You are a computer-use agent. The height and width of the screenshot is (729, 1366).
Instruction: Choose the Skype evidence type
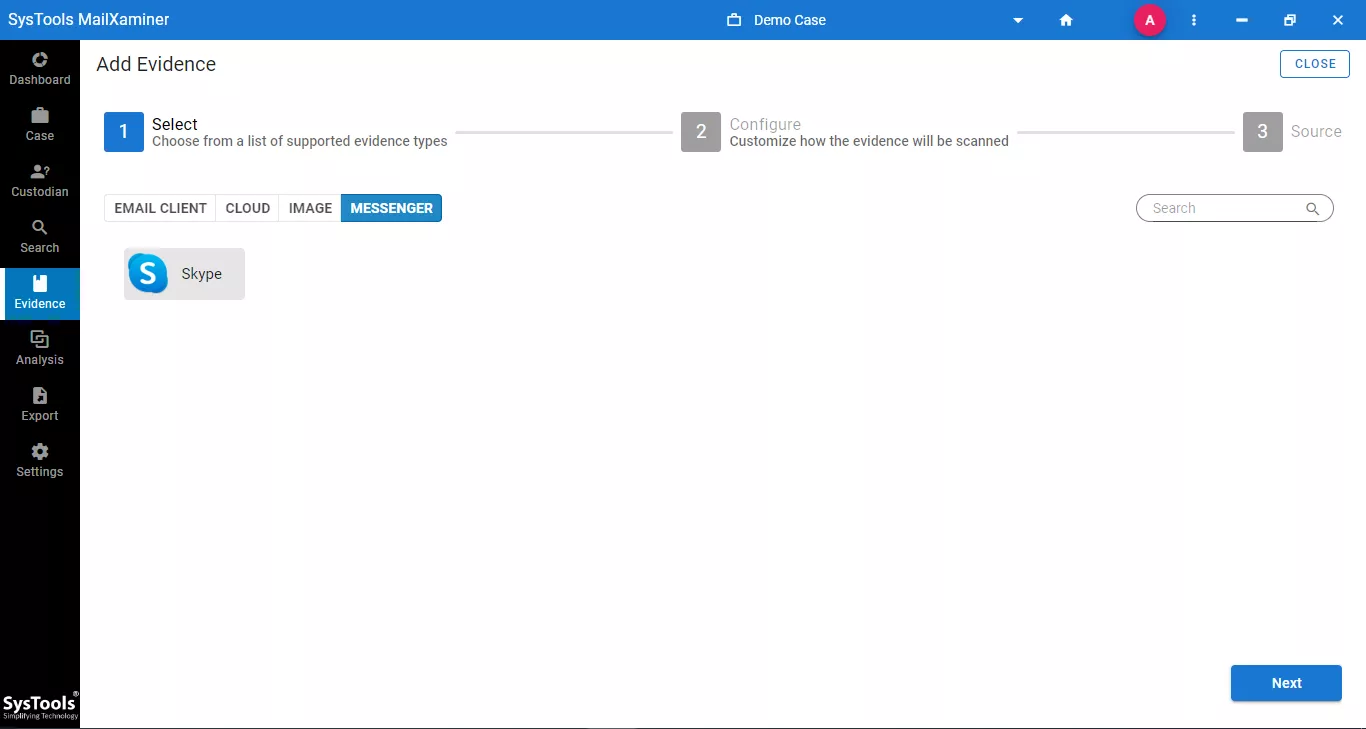184,274
